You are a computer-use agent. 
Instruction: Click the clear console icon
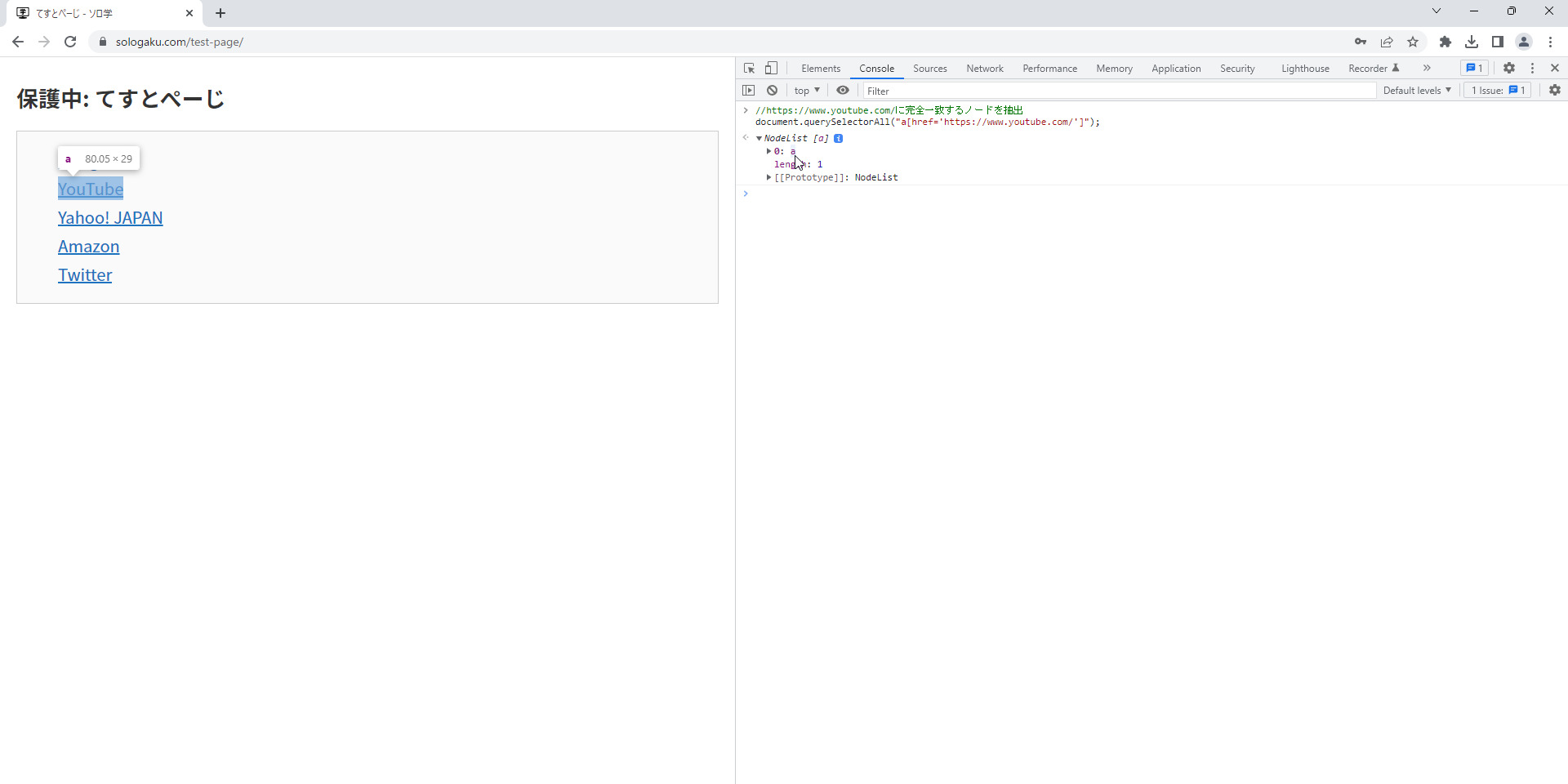point(772,91)
